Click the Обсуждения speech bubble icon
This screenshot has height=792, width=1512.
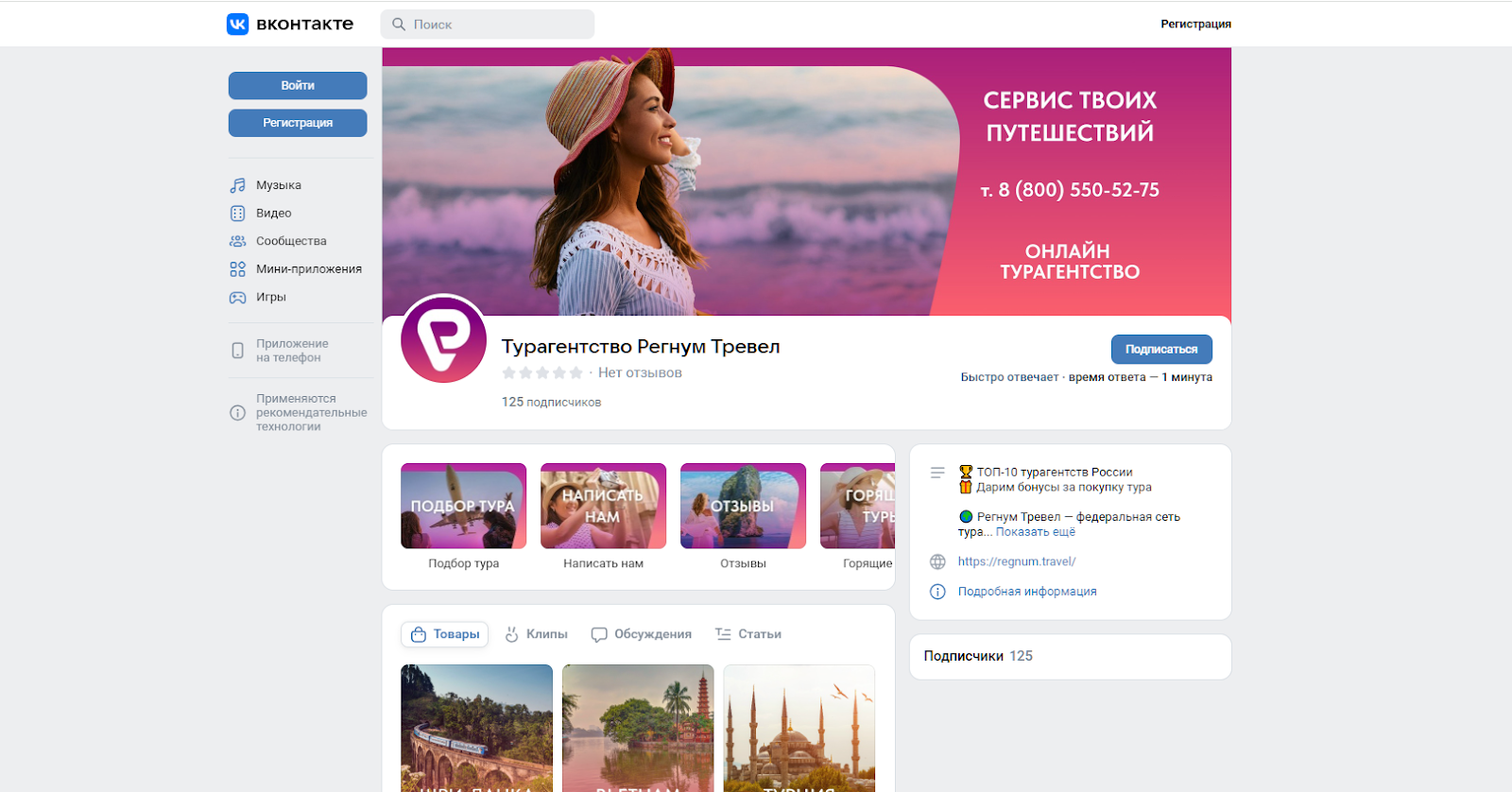pos(599,634)
